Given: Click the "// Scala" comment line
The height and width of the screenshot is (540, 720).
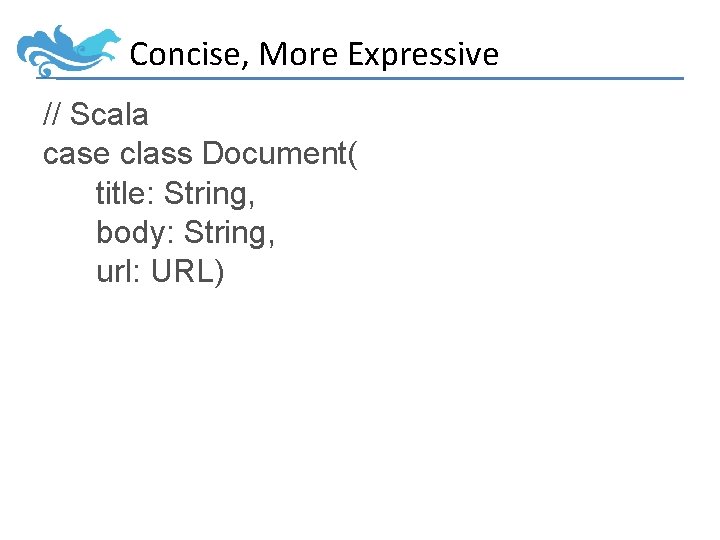Looking at the screenshot, I should point(96,115).
